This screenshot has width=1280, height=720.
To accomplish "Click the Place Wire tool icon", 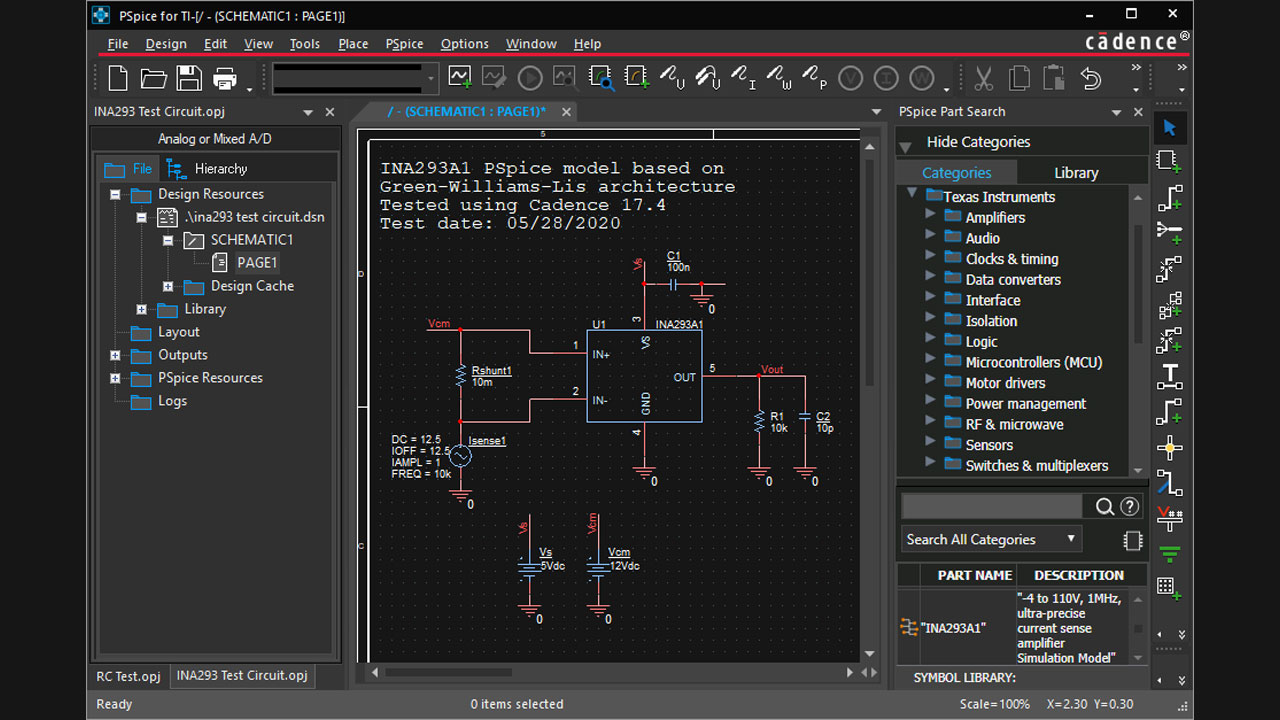I will point(1169,197).
